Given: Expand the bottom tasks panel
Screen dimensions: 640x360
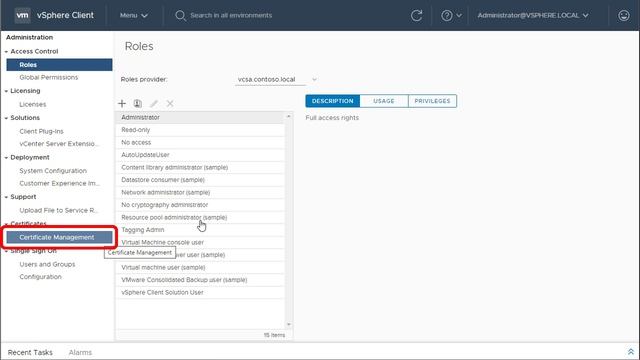Looking at the screenshot, I should pos(631,352).
